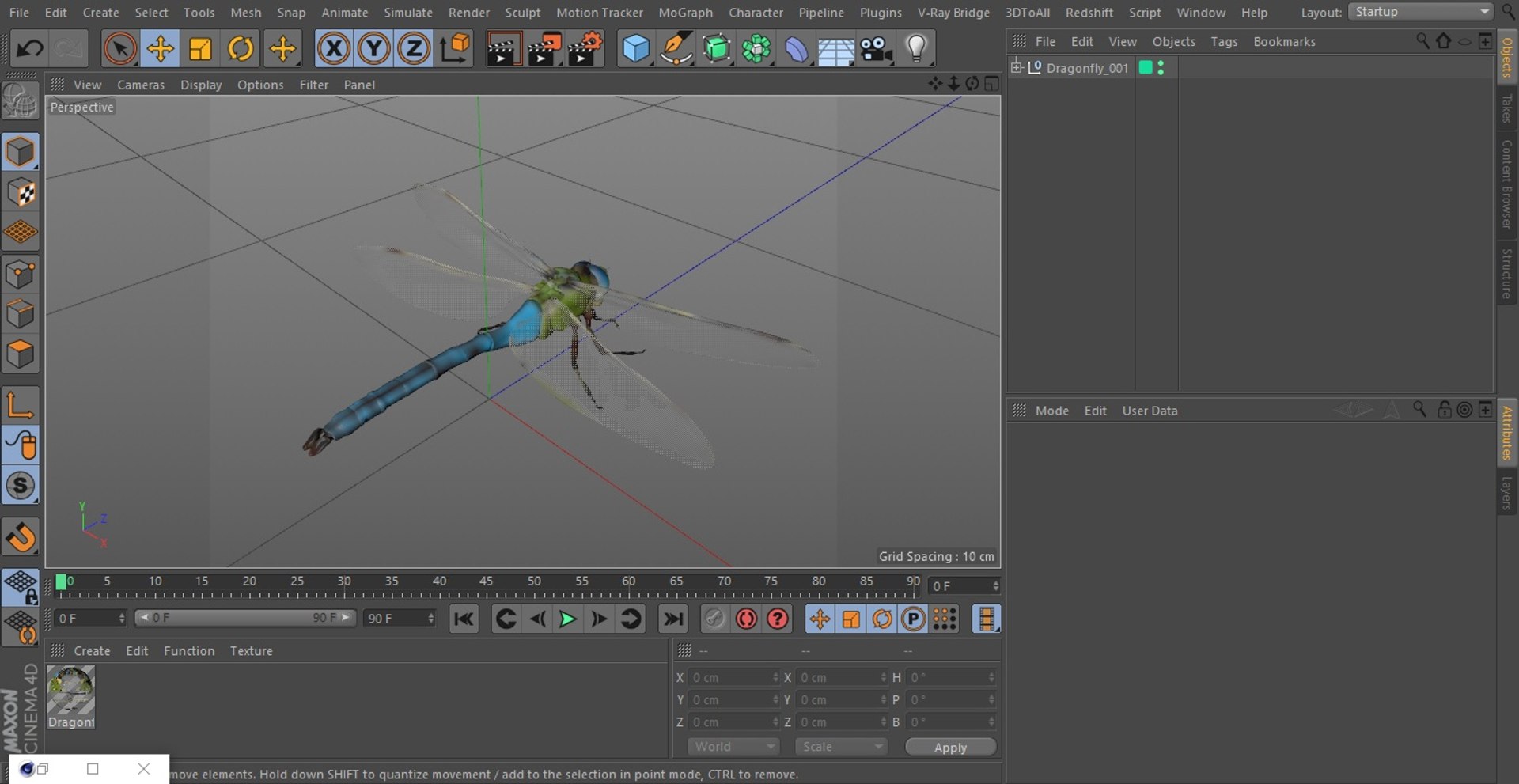This screenshot has width=1519, height=784.
Task: Expand the Dragonfly_001 object tree
Action: (x=1017, y=67)
